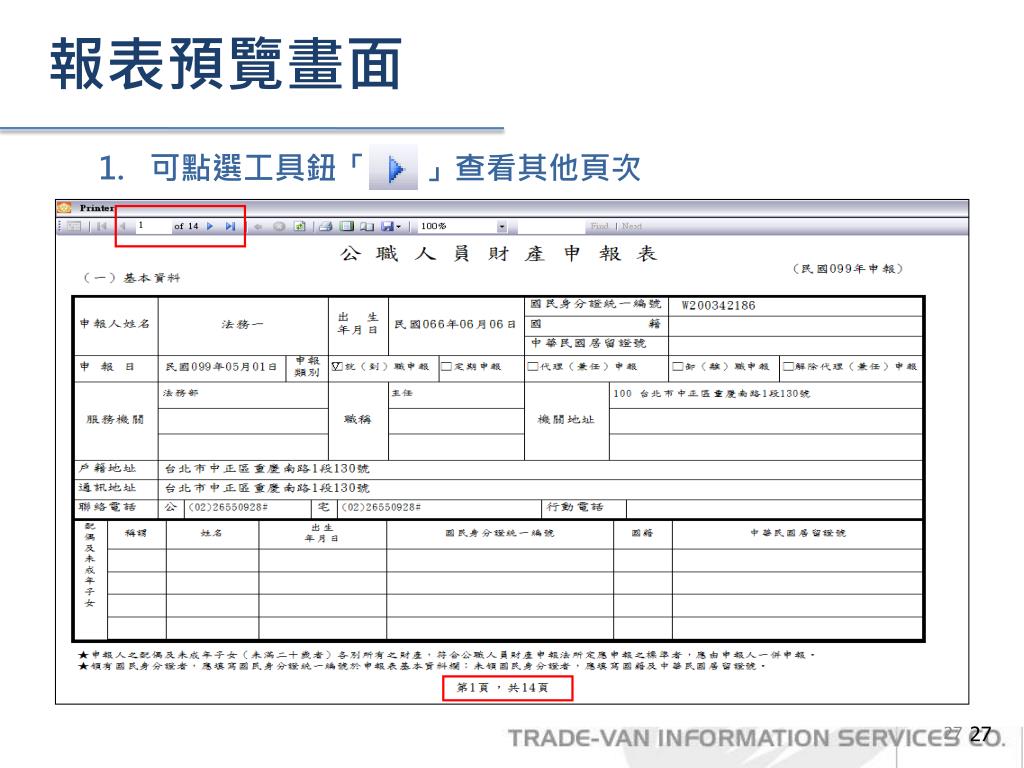Click the 機關地址 label cell
The height and width of the screenshot is (768, 1024).
pos(566,419)
